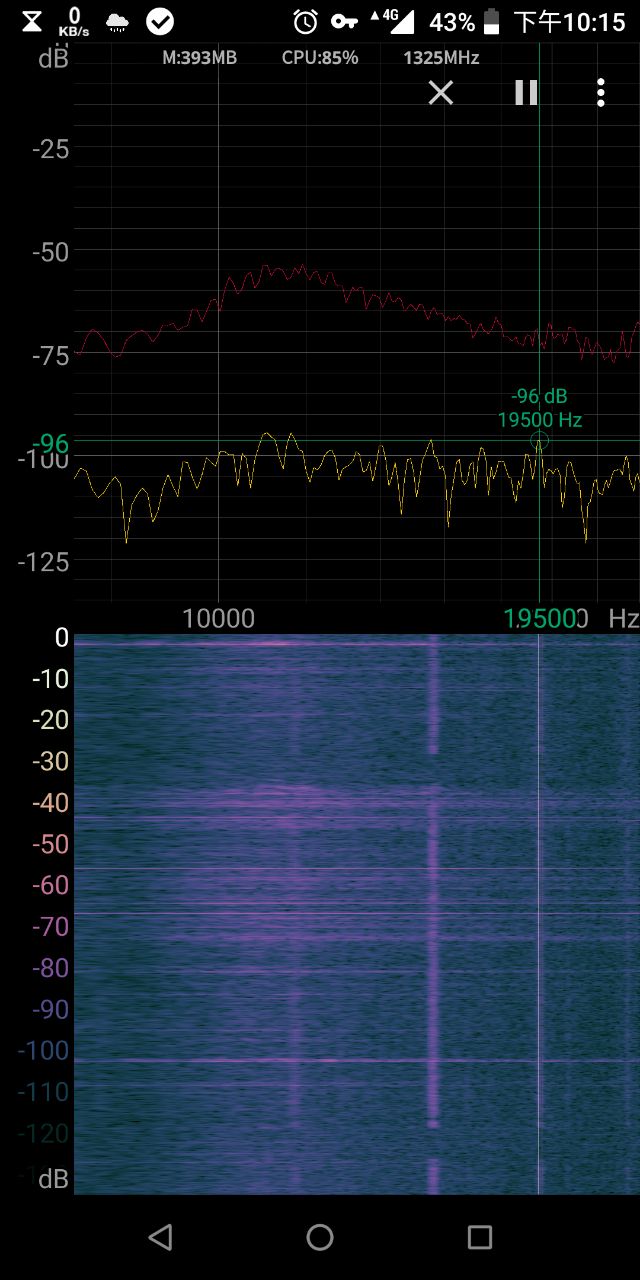Tap the '-96 dB' cursor readout label
This screenshot has width=640, height=1280.
pyautogui.click(x=539, y=397)
